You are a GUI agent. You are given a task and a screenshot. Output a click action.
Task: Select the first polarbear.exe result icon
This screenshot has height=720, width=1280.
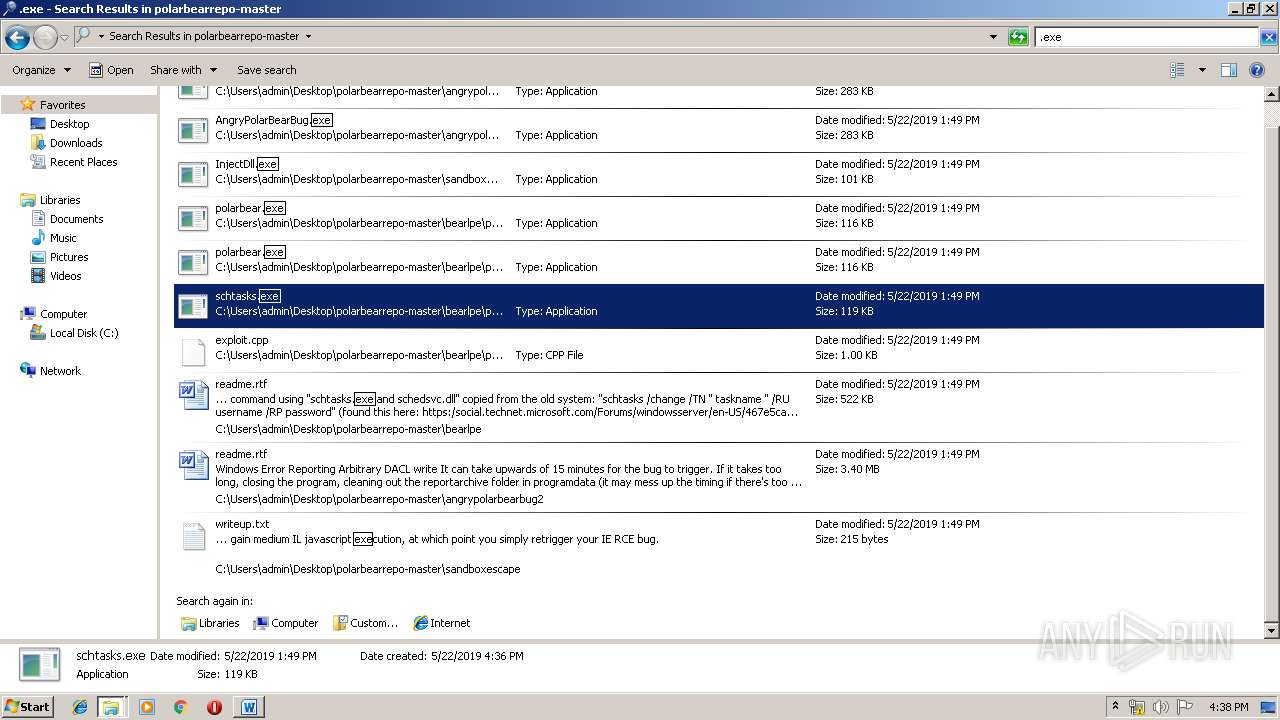192,218
